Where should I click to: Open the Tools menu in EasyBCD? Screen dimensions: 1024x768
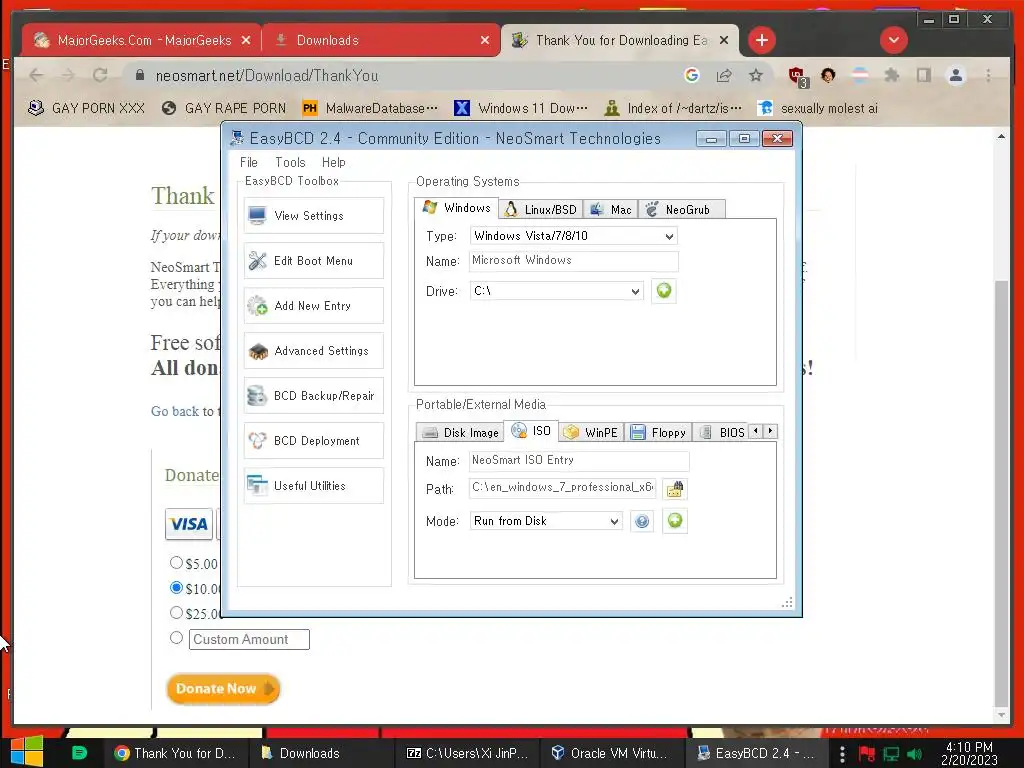point(290,163)
